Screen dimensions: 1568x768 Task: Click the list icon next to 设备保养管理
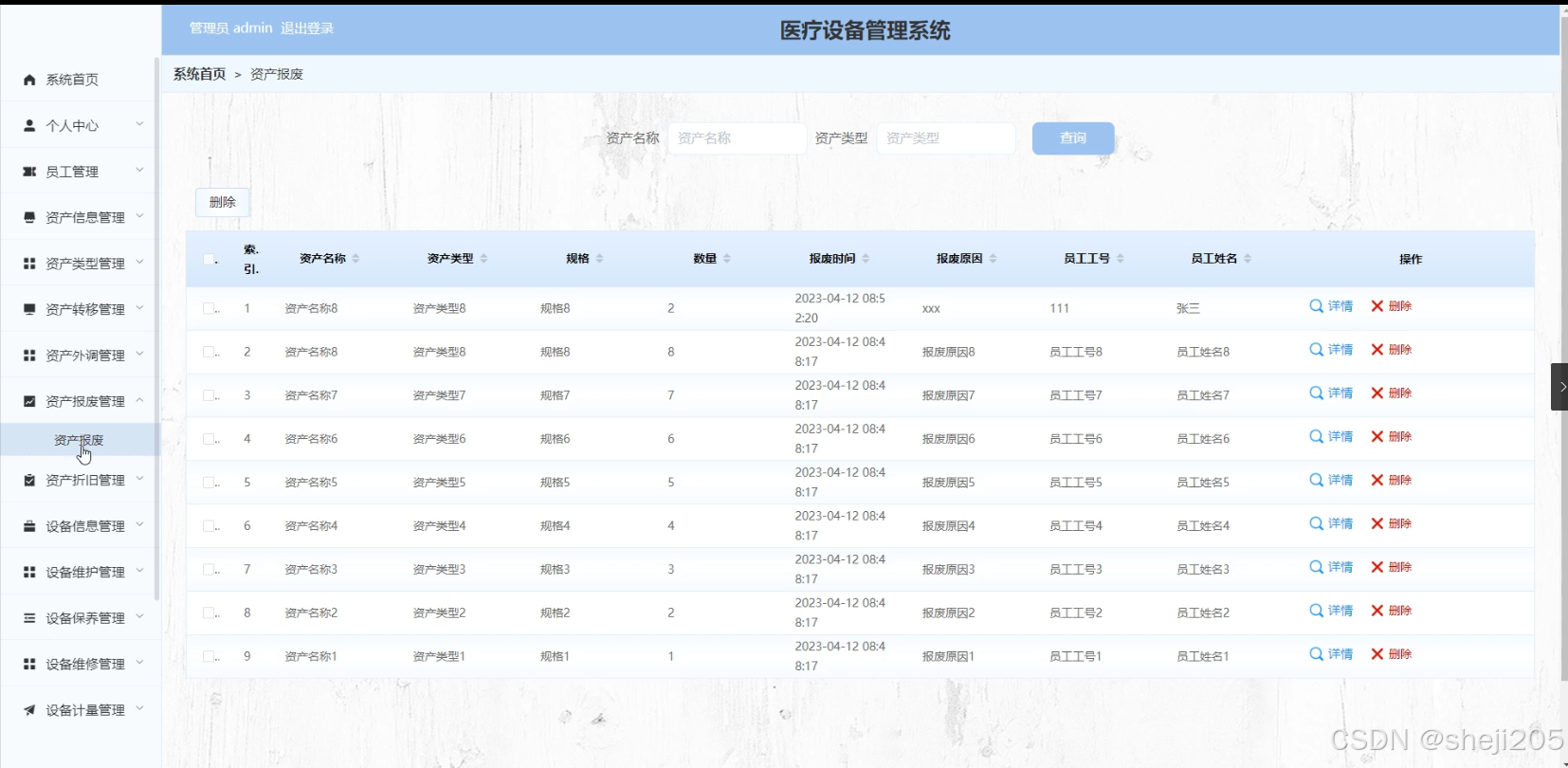tap(29, 618)
